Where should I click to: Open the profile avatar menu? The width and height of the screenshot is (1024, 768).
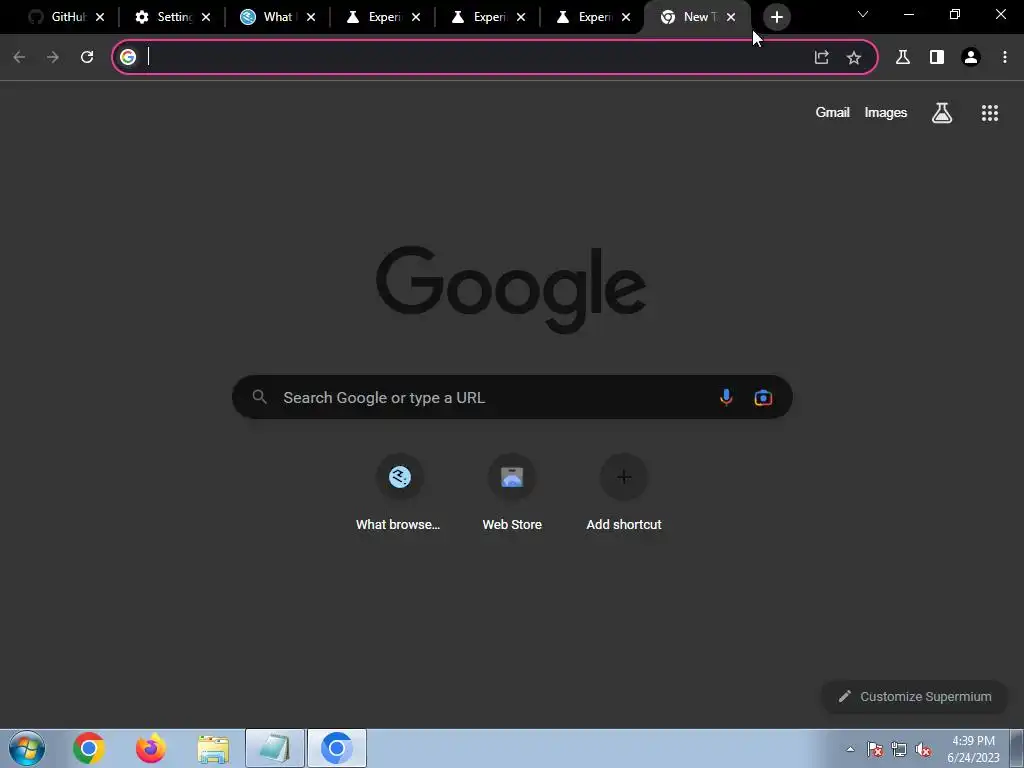point(971,57)
